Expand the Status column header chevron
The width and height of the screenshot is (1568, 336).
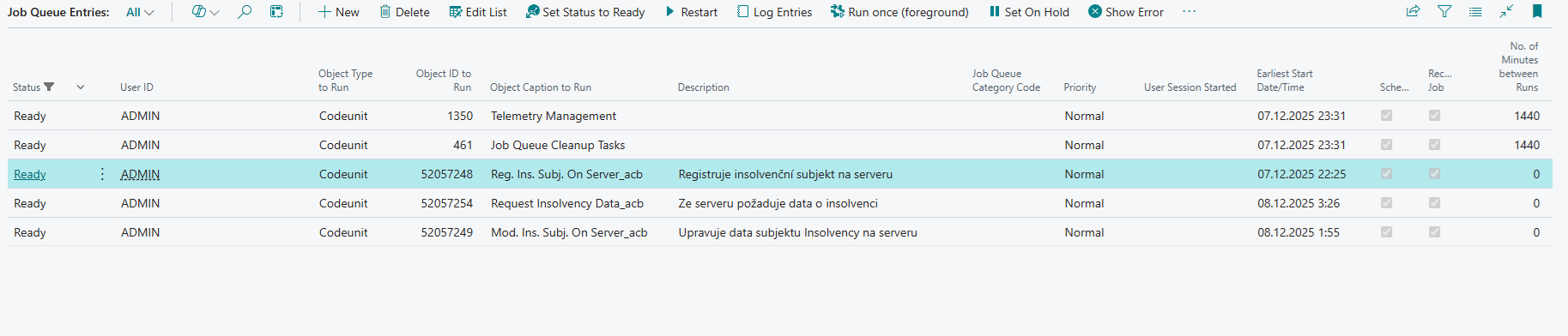click(81, 87)
